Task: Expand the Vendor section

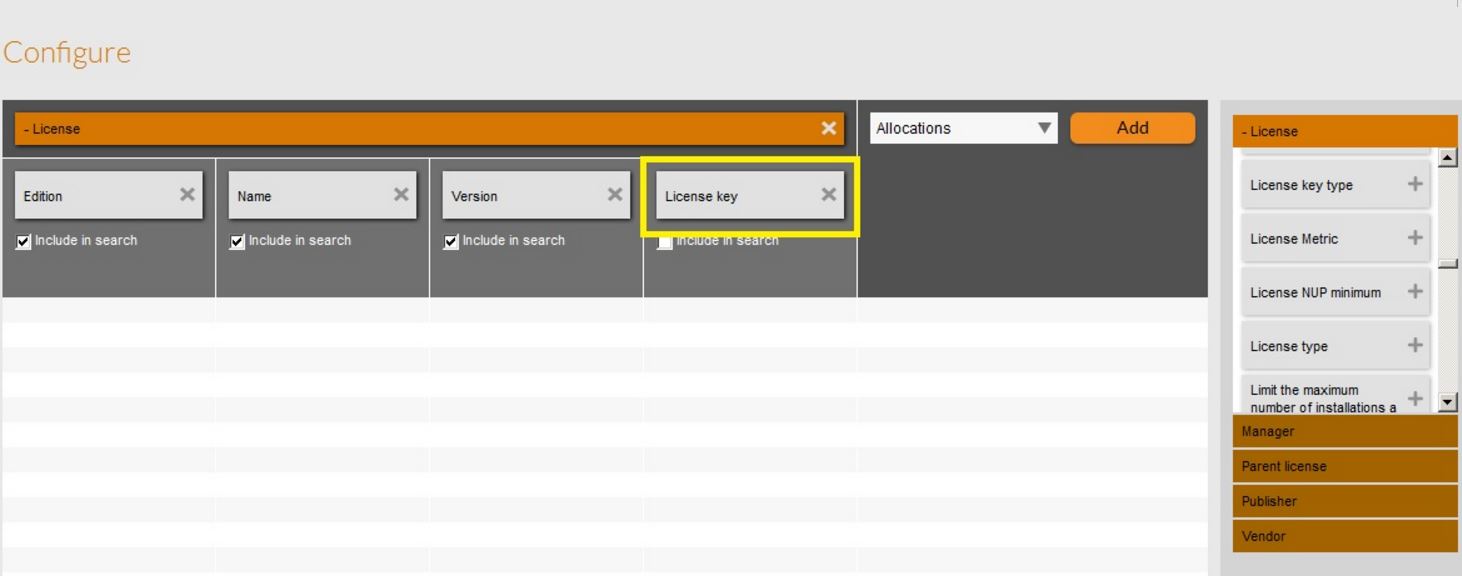Action: coord(1345,537)
